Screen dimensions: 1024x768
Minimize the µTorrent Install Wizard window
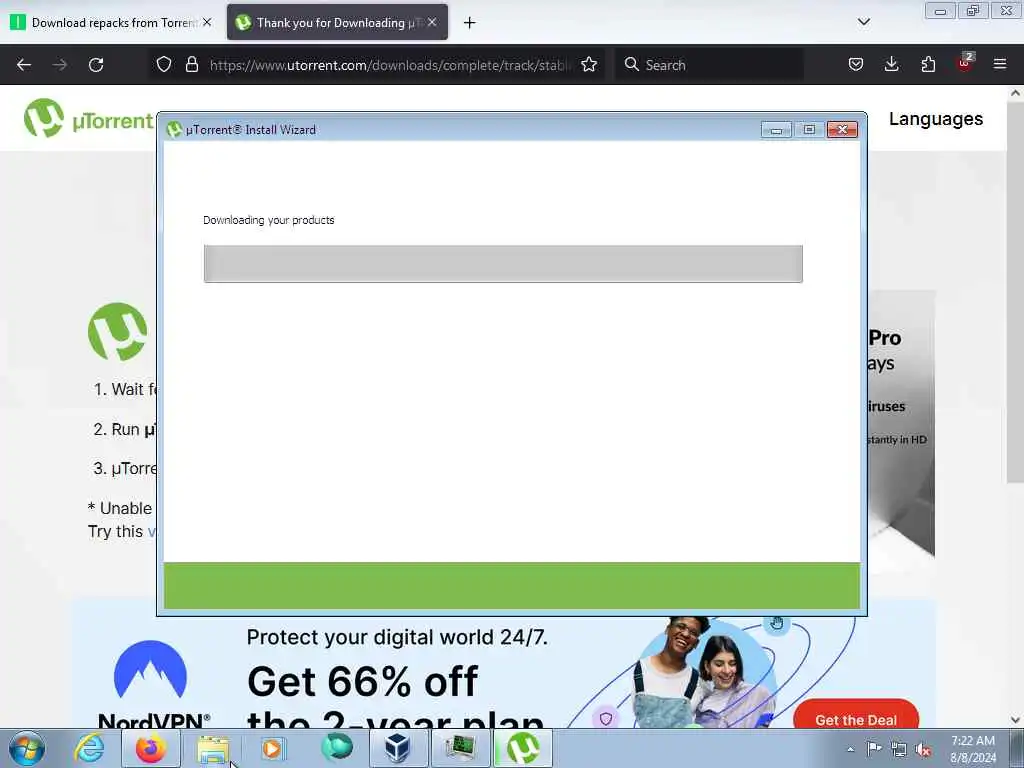(x=776, y=129)
